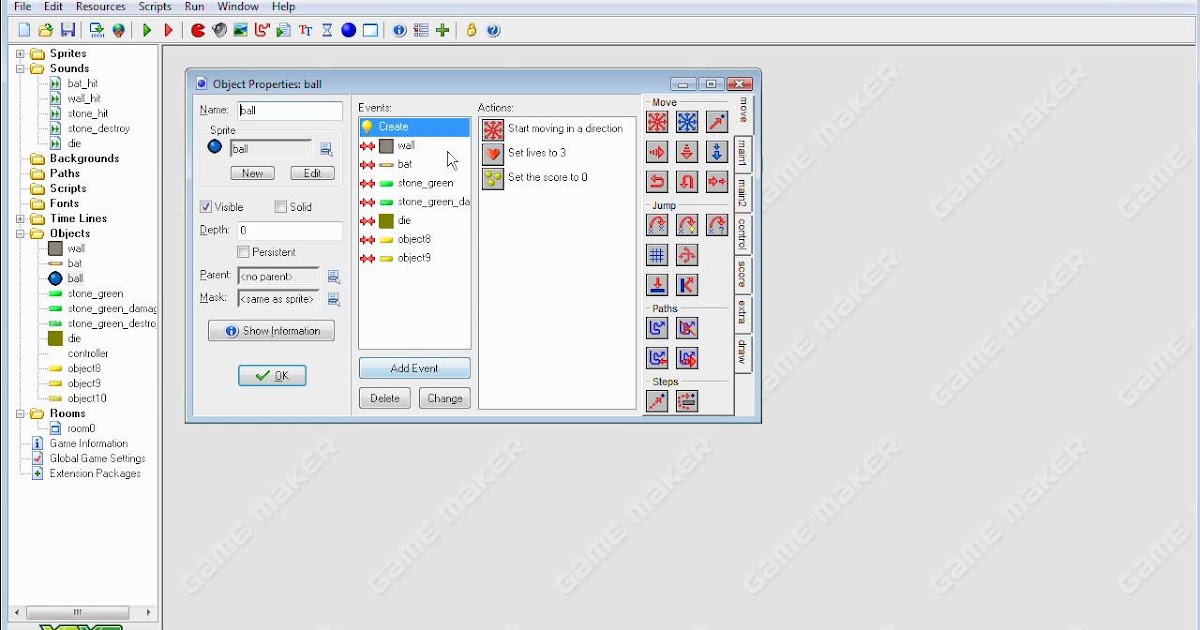Open the Create Sprite toolbar icon
This screenshot has height=630, width=1200.
pos(197,30)
